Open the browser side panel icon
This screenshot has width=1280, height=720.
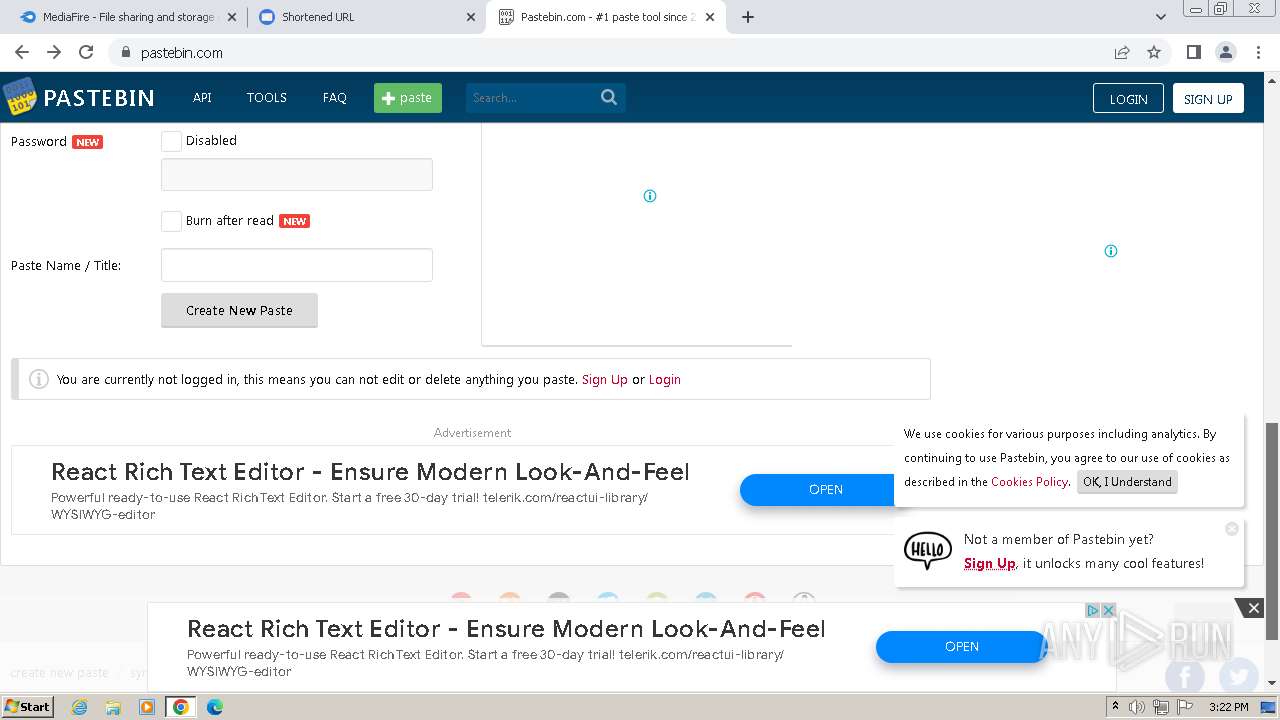(x=1193, y=52)
